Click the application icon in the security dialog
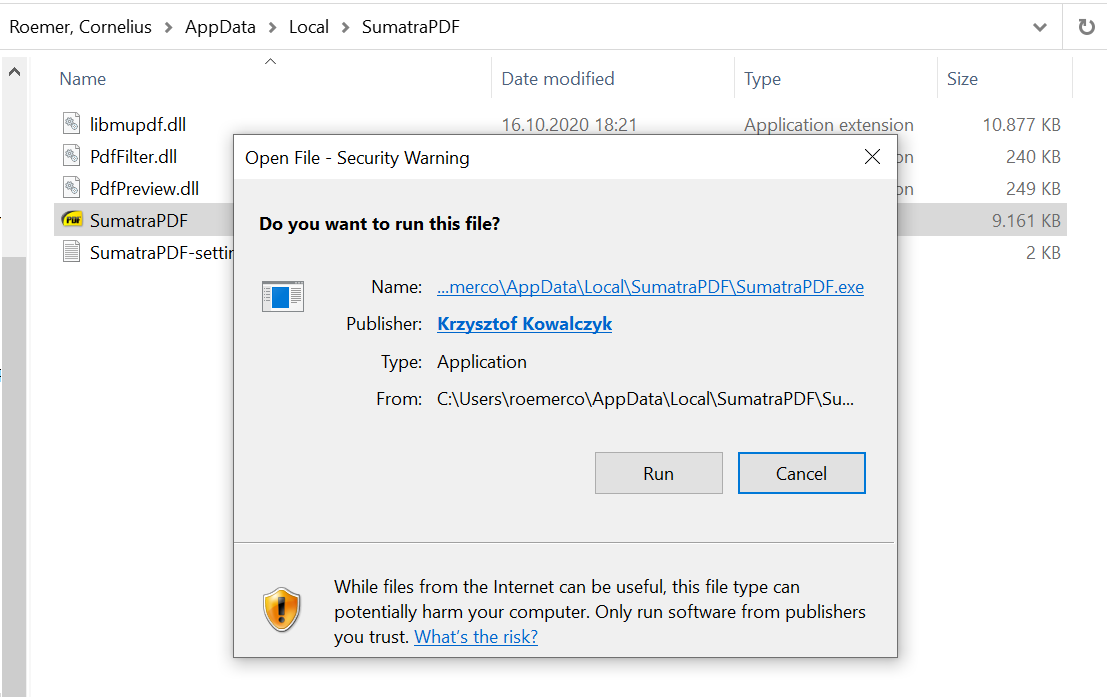 click(x=282, y=296)
